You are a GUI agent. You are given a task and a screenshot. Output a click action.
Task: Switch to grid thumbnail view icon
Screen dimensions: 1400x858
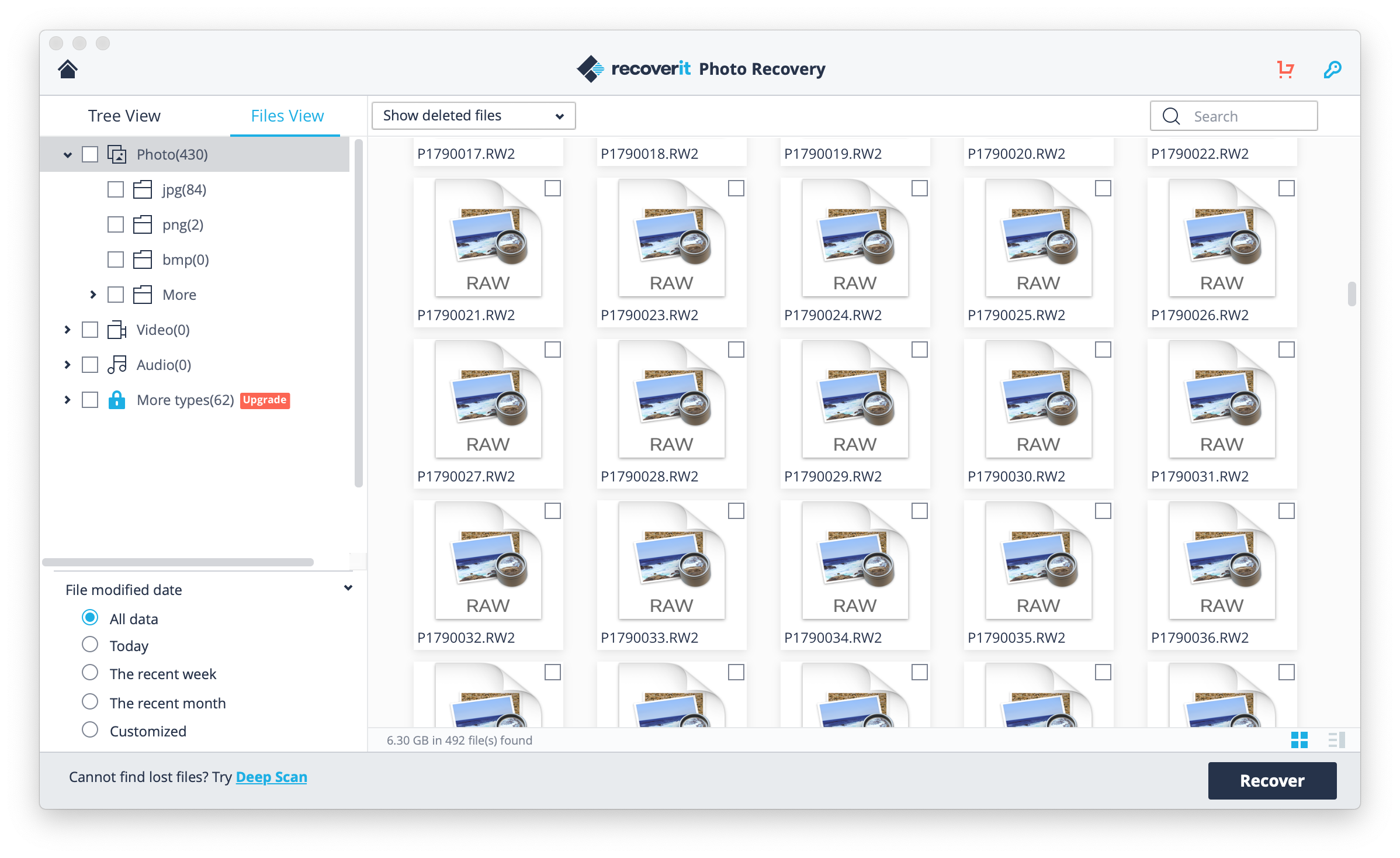(x=1299, y=740)
